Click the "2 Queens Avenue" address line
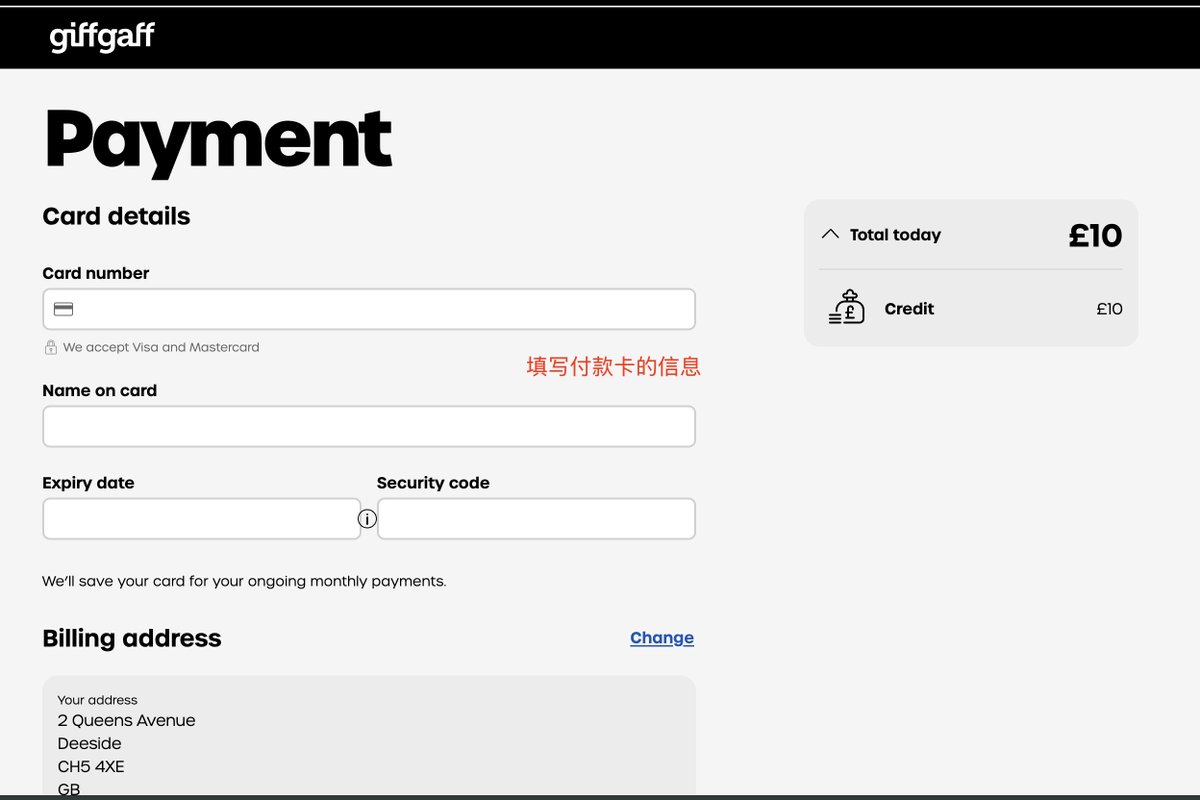Image resolution: width=1200 pixels, height=800 pixels. point(126,721)
